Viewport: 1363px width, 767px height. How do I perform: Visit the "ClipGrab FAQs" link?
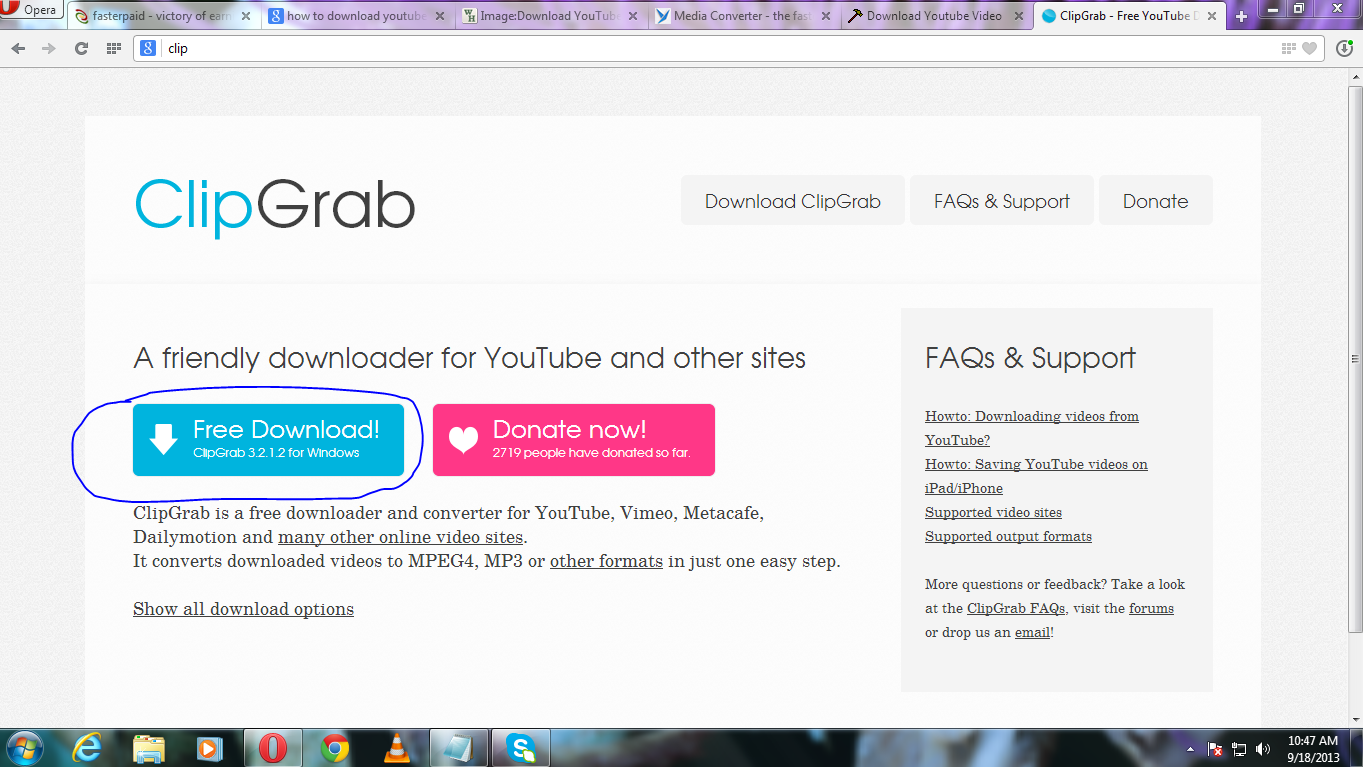pos(1016,608)
